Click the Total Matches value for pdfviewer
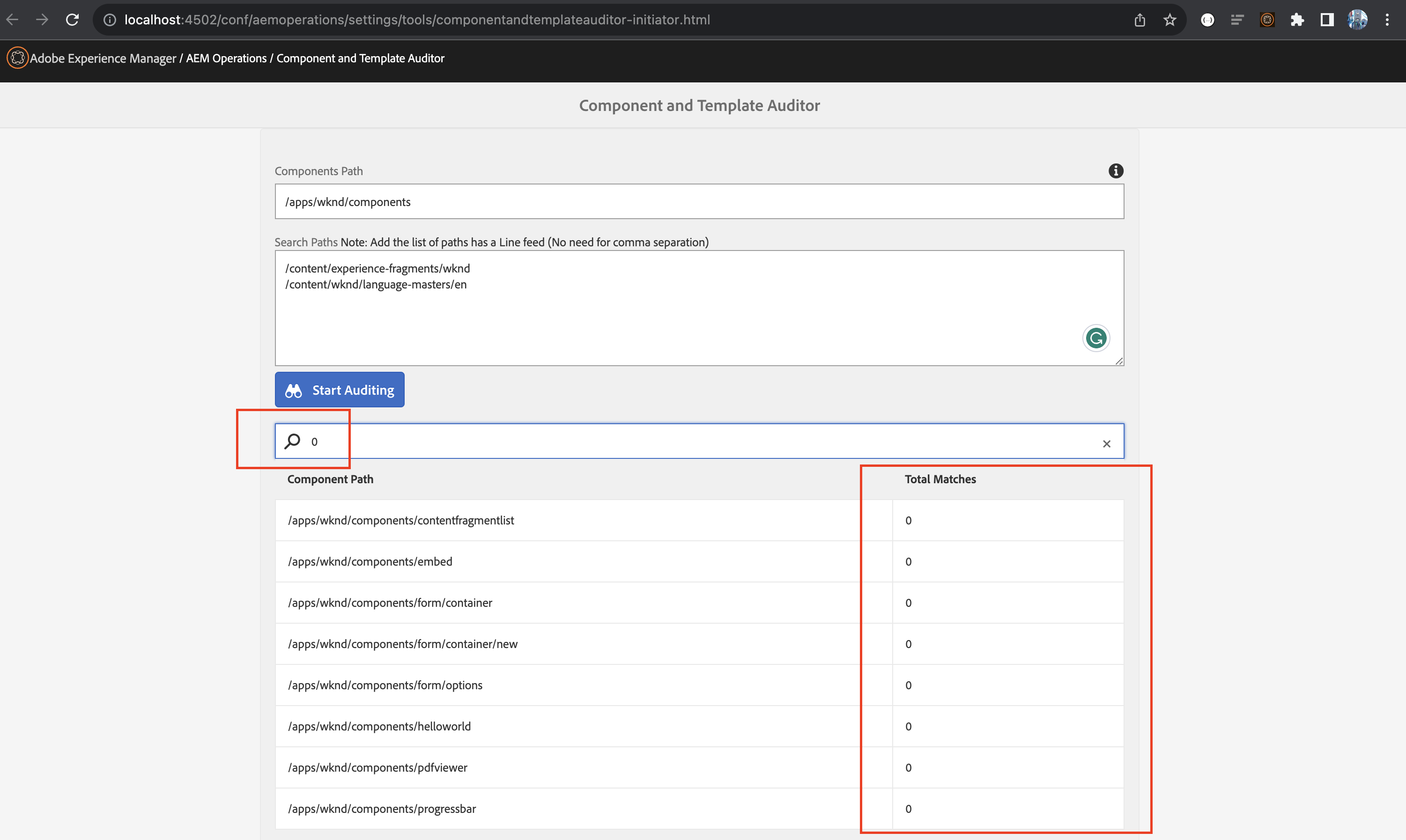The height and width of the screenshot is (840, 1406). click(x=909, y=768)
